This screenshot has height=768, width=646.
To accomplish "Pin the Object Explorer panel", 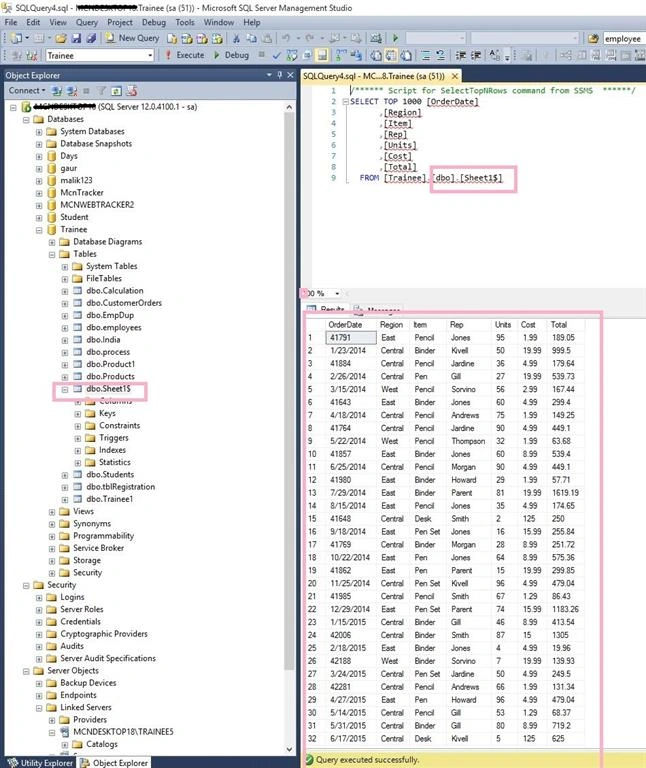I will click(x=280, y=75).
